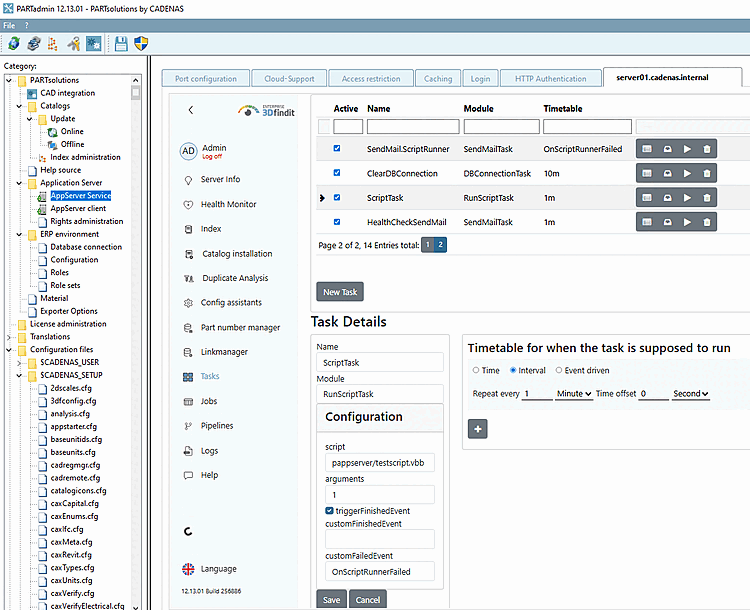Delete the HealthCheckSendMail task via trash icon
The image size is (750, 610).
[x=706, y=222]
